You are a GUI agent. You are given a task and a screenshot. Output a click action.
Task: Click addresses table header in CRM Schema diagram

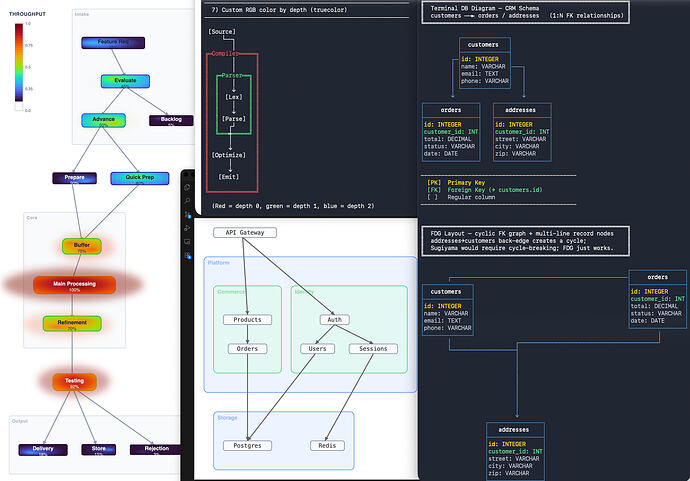click(521, 110)
